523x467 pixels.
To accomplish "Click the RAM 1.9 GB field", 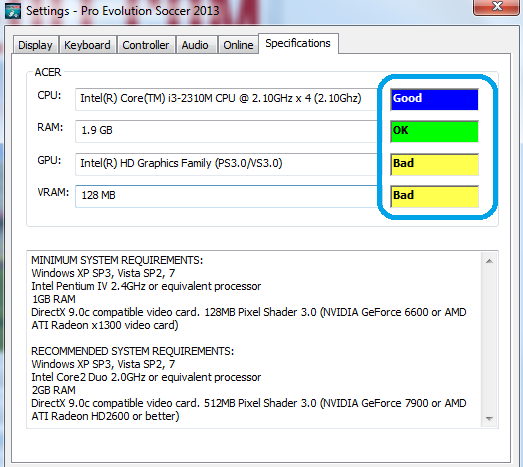I will (226, 131).
